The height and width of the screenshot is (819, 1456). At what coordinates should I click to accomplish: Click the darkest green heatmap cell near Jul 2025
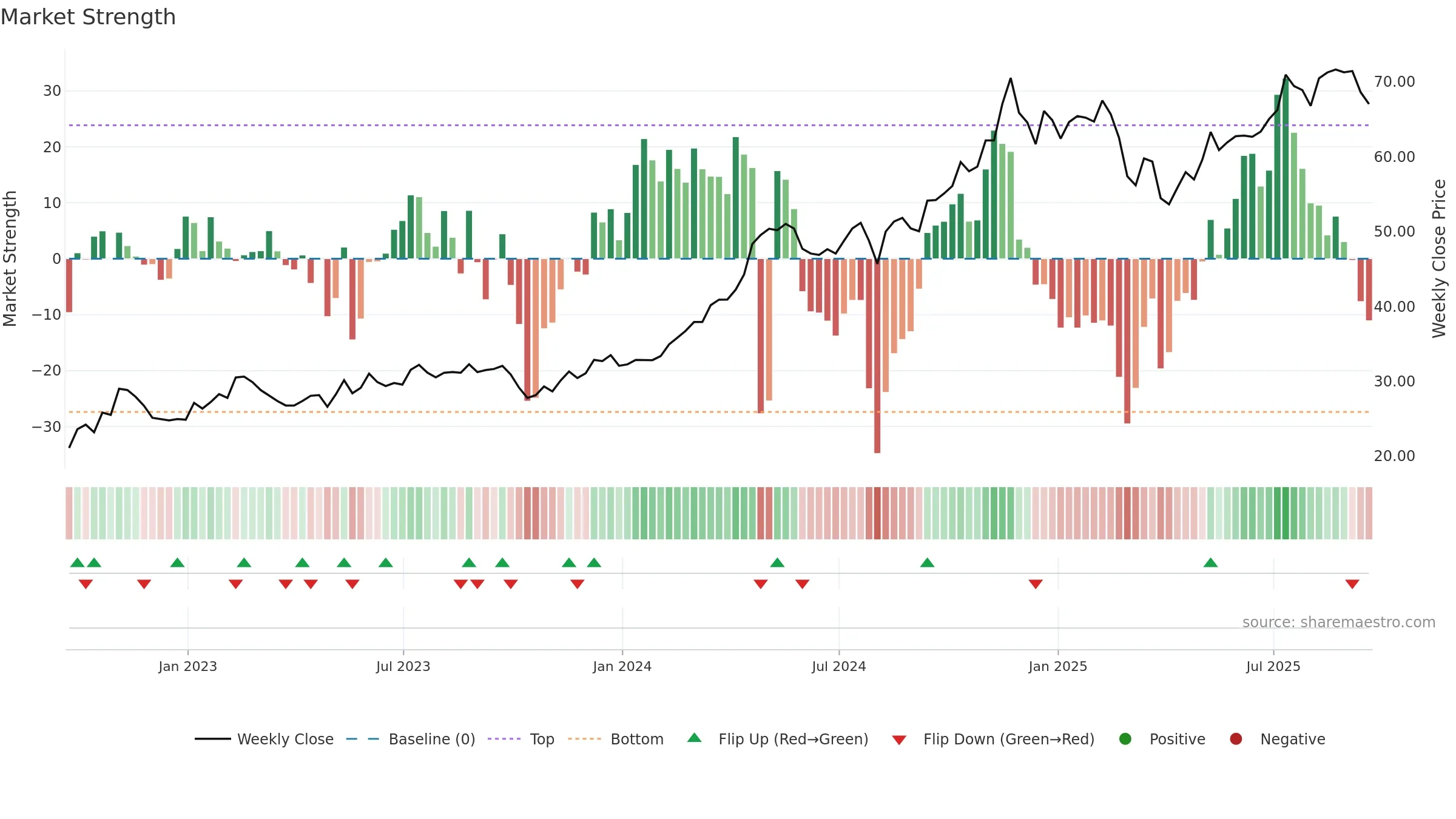click(1286, 513)
